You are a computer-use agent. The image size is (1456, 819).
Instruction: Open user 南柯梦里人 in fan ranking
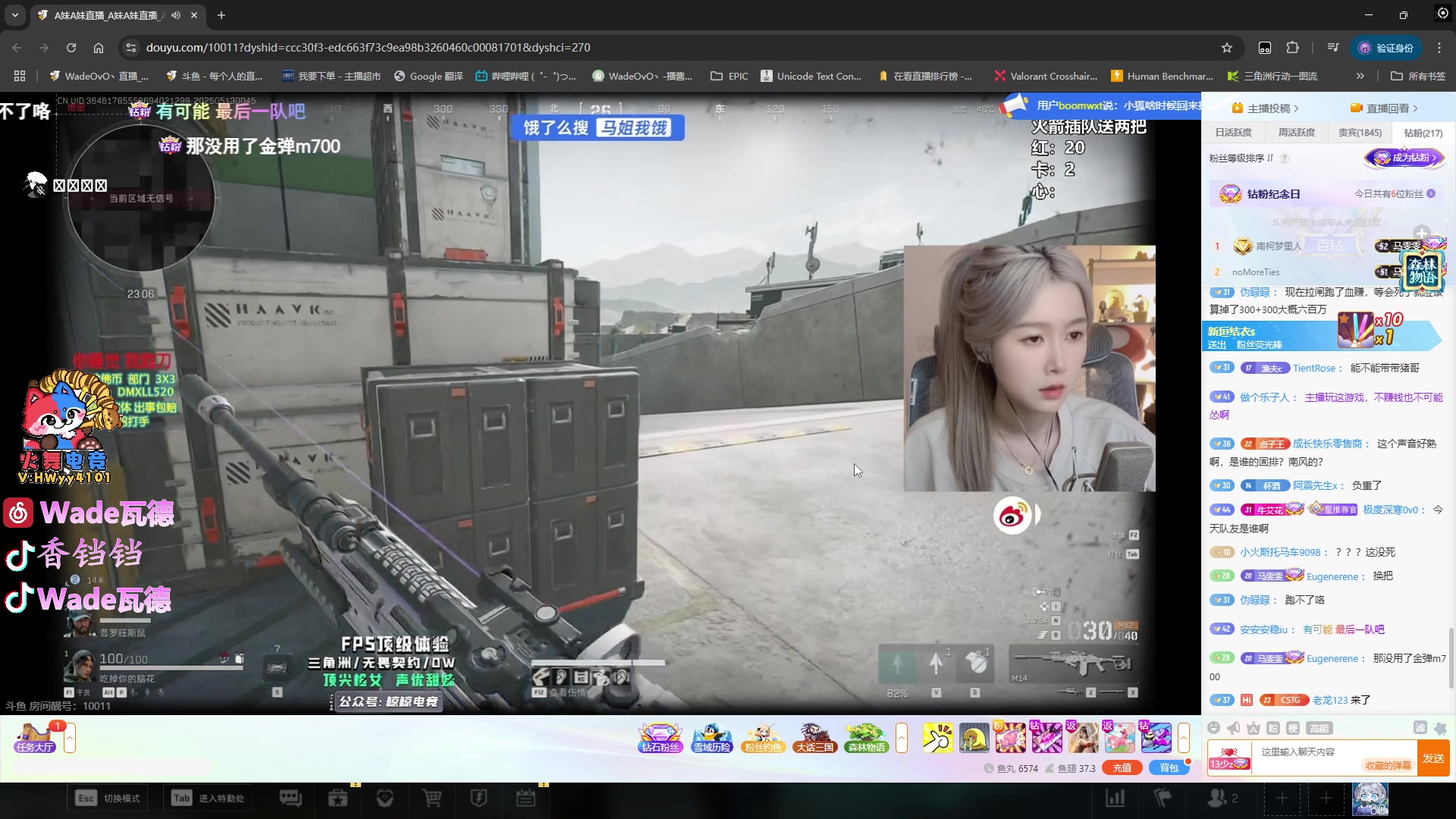click(1279, 246)
